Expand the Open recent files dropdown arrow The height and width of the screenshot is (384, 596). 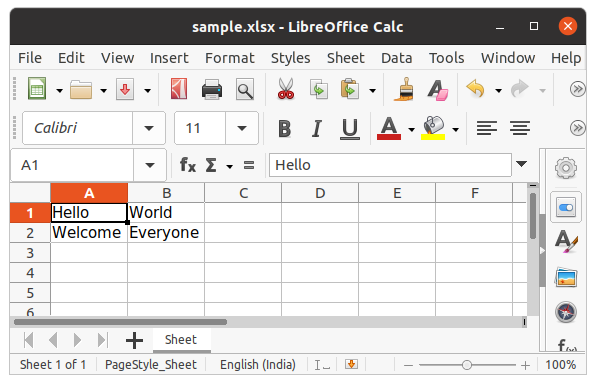(103, 90)
